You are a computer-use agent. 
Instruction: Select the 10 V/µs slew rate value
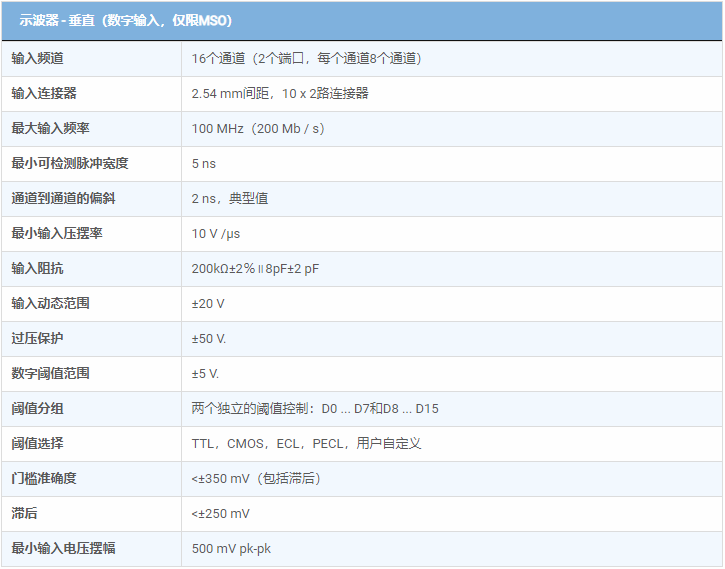pyautogui.click(x=216, y=233)
